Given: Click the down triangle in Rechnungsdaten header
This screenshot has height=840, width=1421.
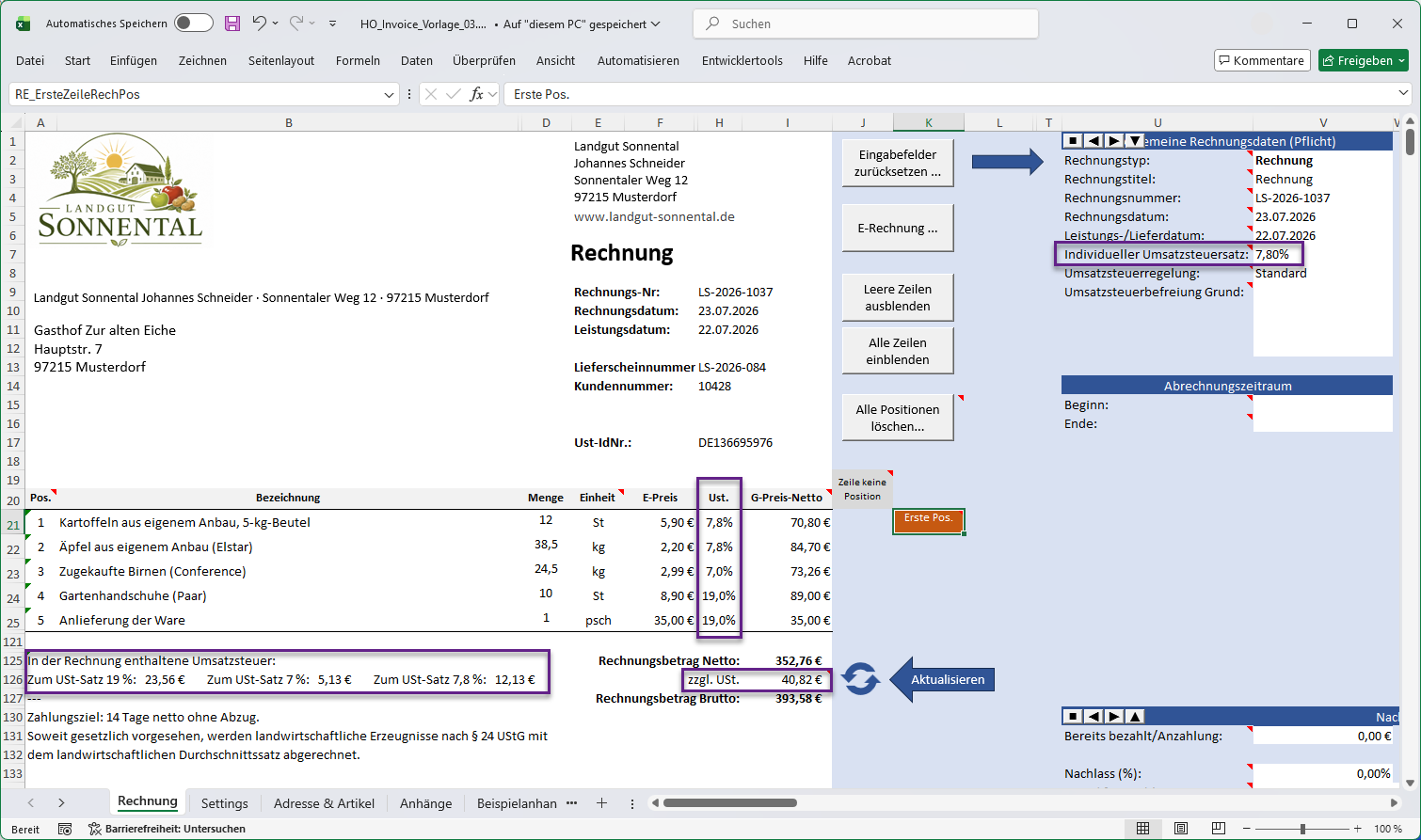Looking at the screenshot, I should point(1135,141).
